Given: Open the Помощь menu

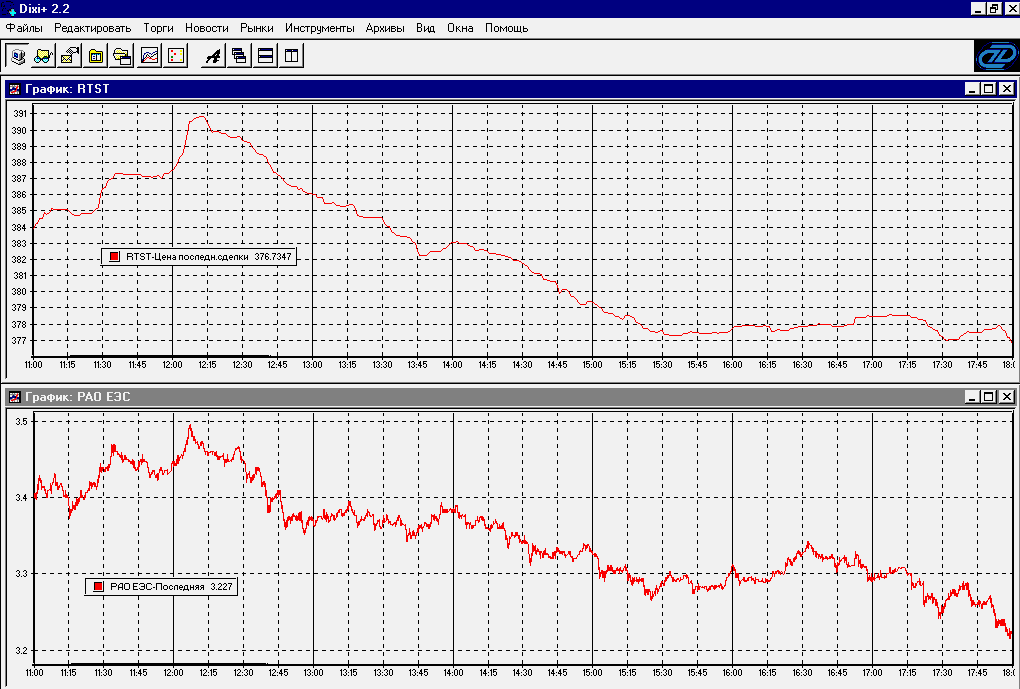Looking at the screenshot, I should (506, 28).
